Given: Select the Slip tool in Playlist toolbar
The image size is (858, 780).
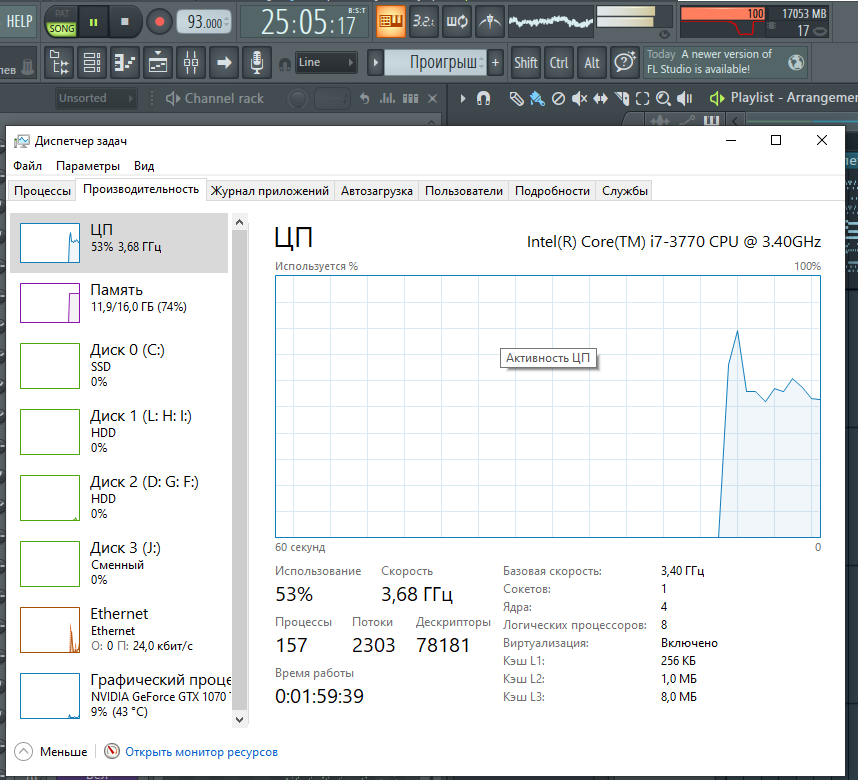Looking at the screenshot, I should click(x=600, y=99).
